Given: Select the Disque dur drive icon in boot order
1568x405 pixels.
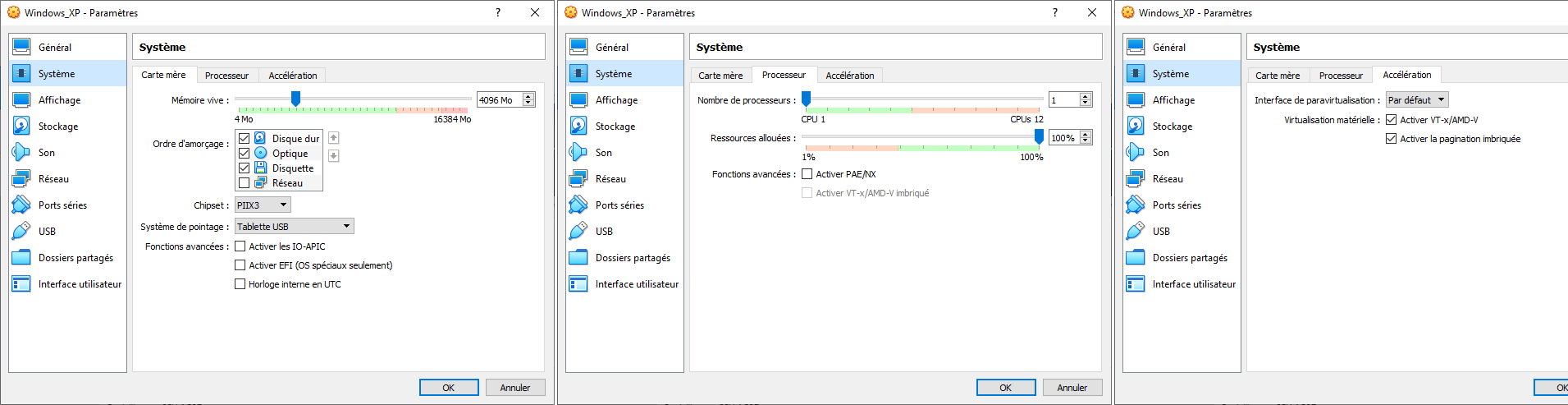Looking at the screenshot, I should [x=260, y=138].
